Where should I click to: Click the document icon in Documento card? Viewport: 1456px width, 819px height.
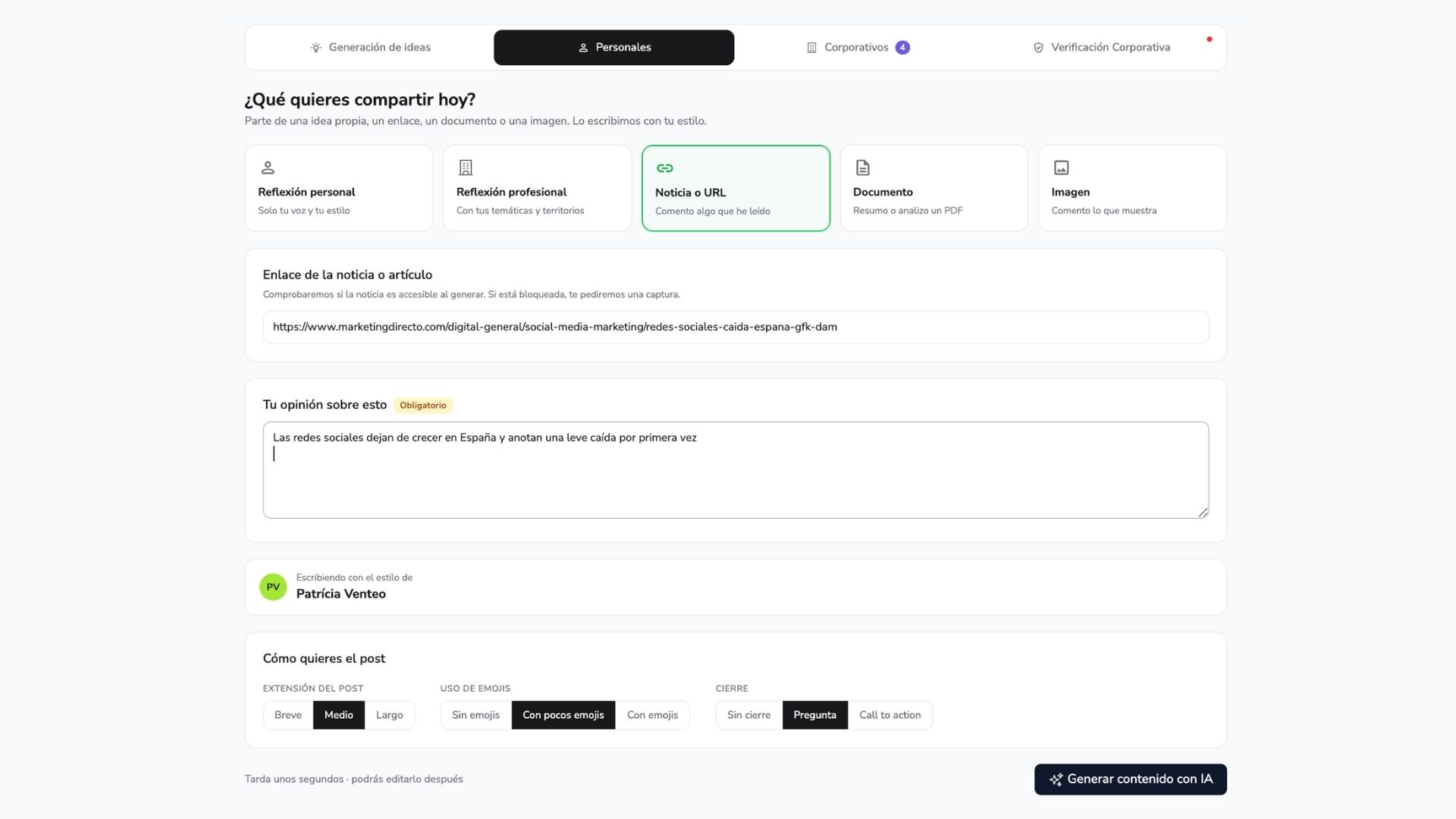tap(863, 168)
